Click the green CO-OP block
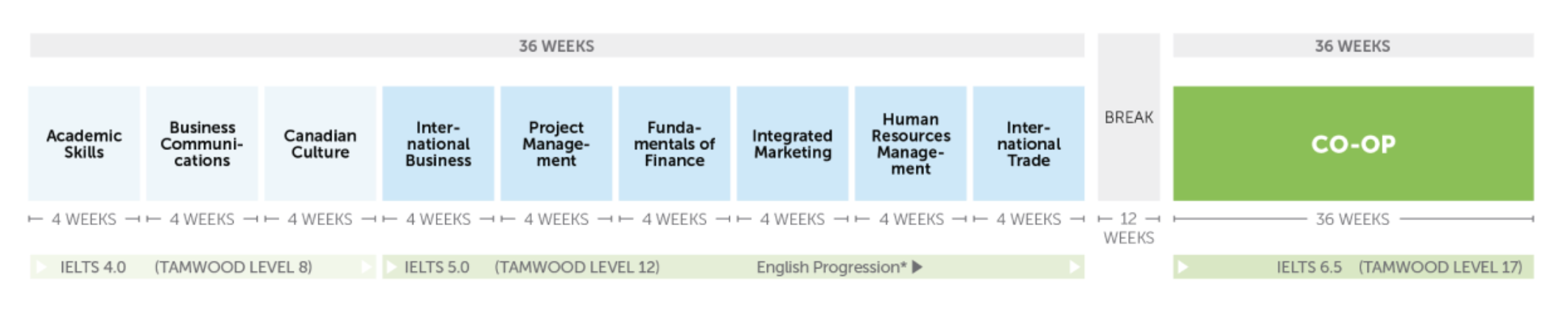The width and height of the screenshot is (1568, 309). 1353,143
